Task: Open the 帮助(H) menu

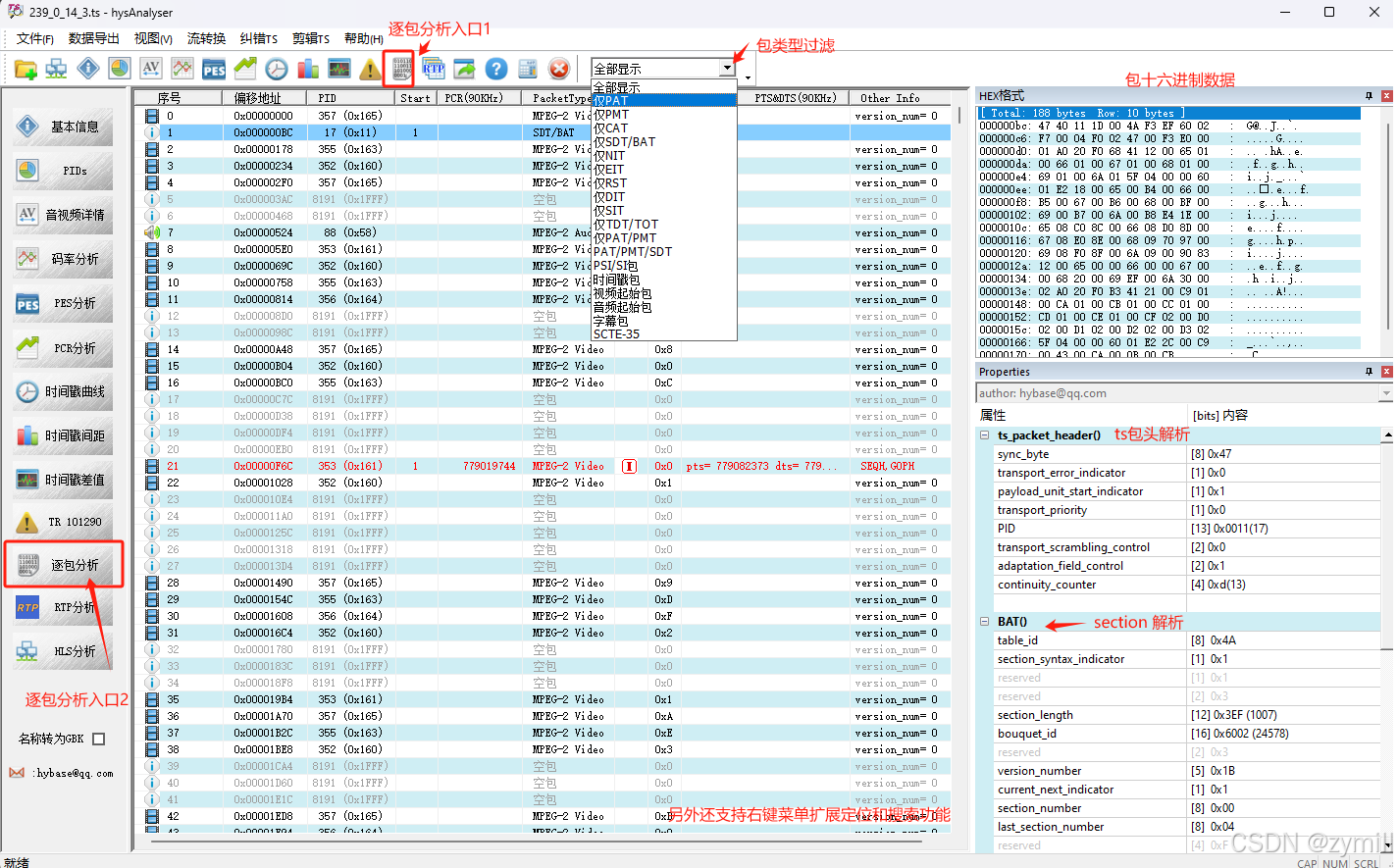Action: (x=364, y=38)
